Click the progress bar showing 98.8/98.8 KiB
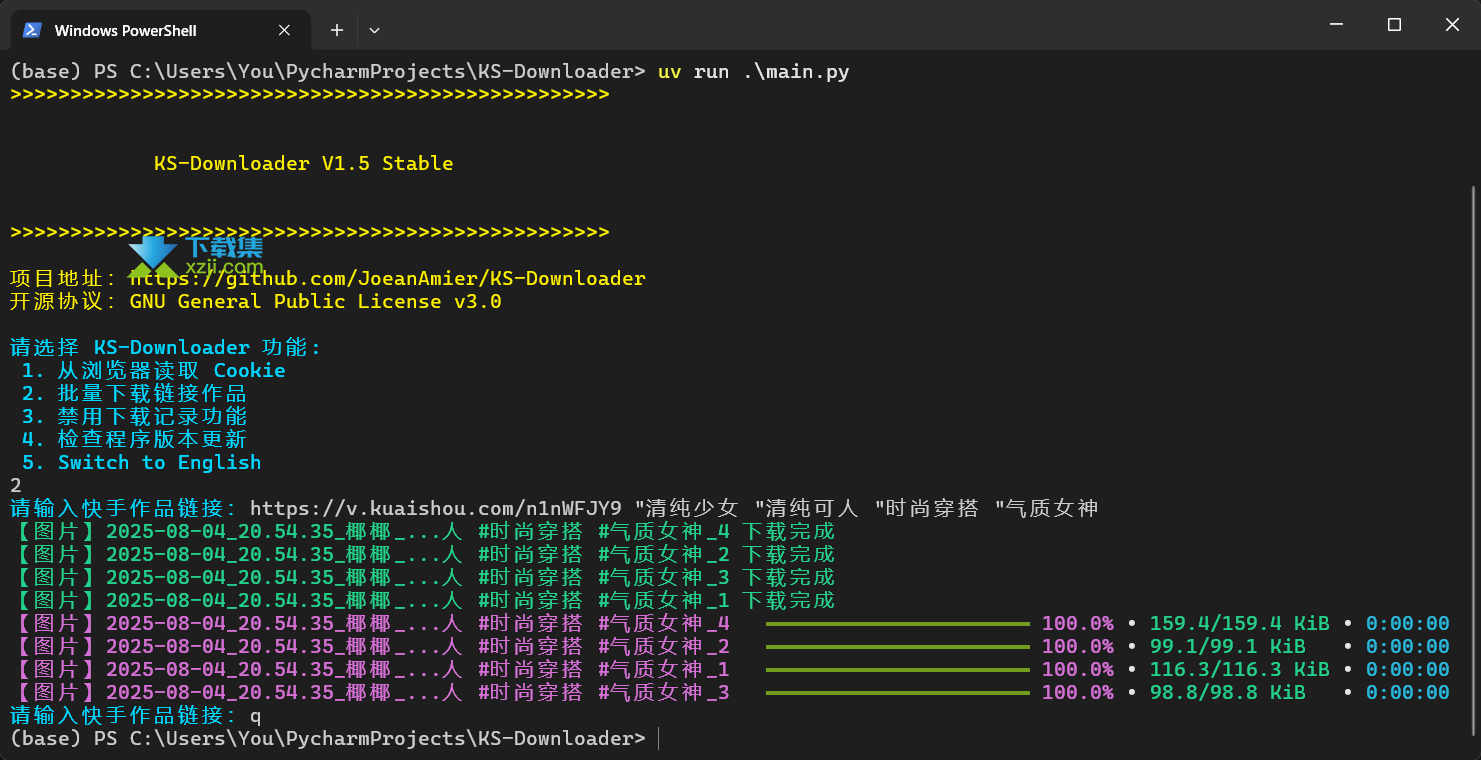This screenshot has height=760, width=1481. tap(897, 692)
